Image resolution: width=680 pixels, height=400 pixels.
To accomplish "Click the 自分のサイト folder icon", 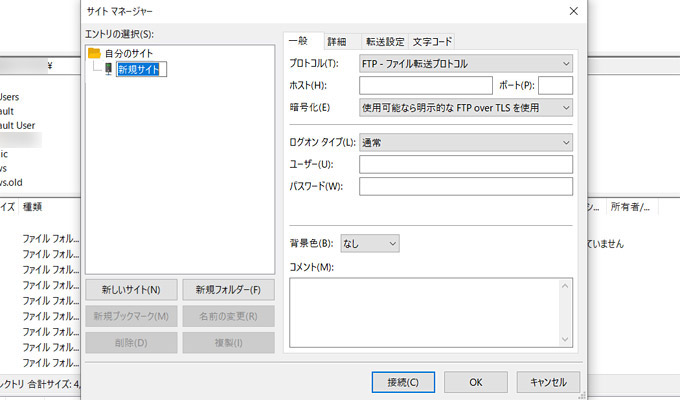I will 94,53.
